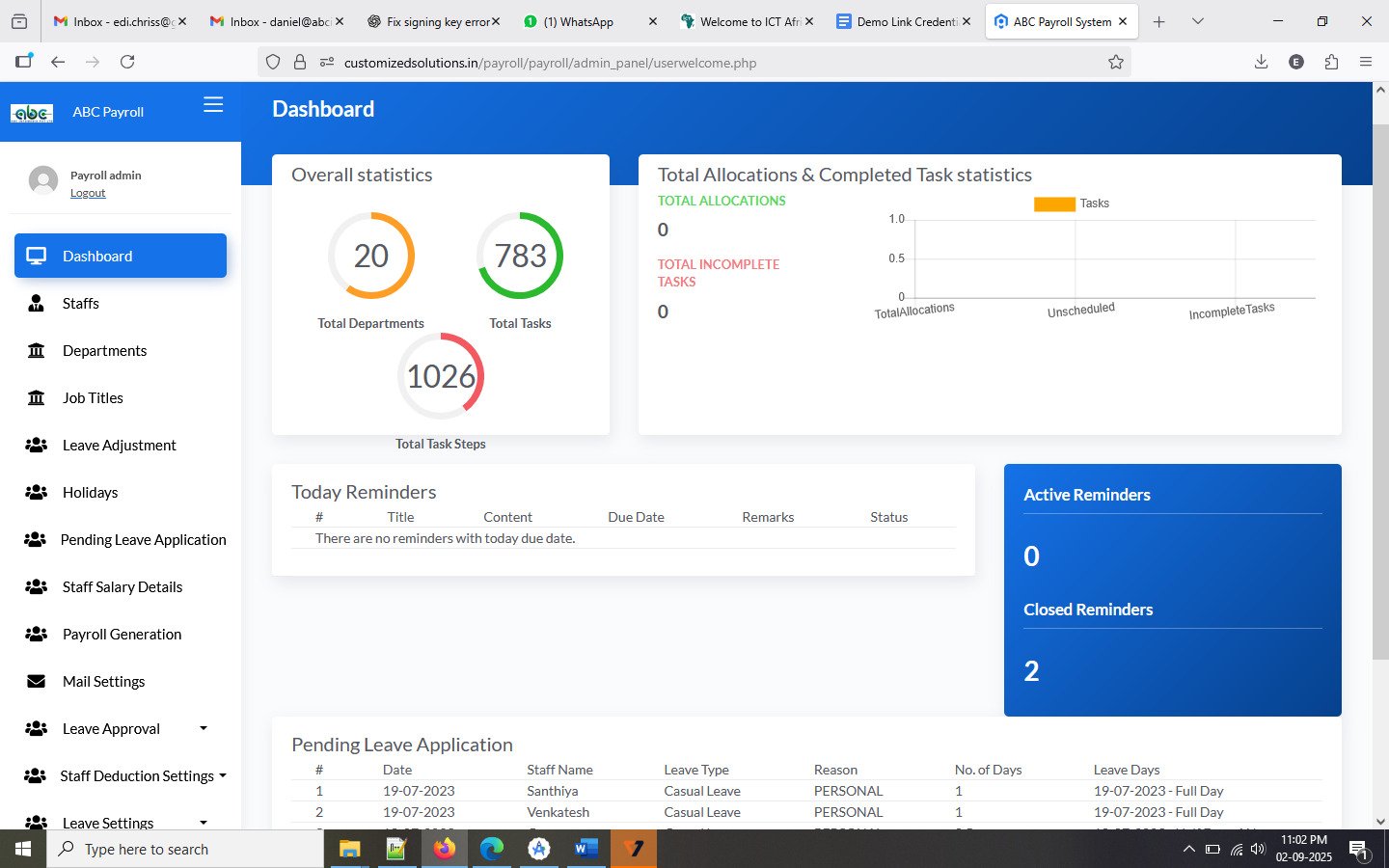Image resolution: width=1389 pixels, height=868 pixels.
Task: Switch to the WhatsApp browser tab
Action: pyautogui.click(x=578, y=21)
